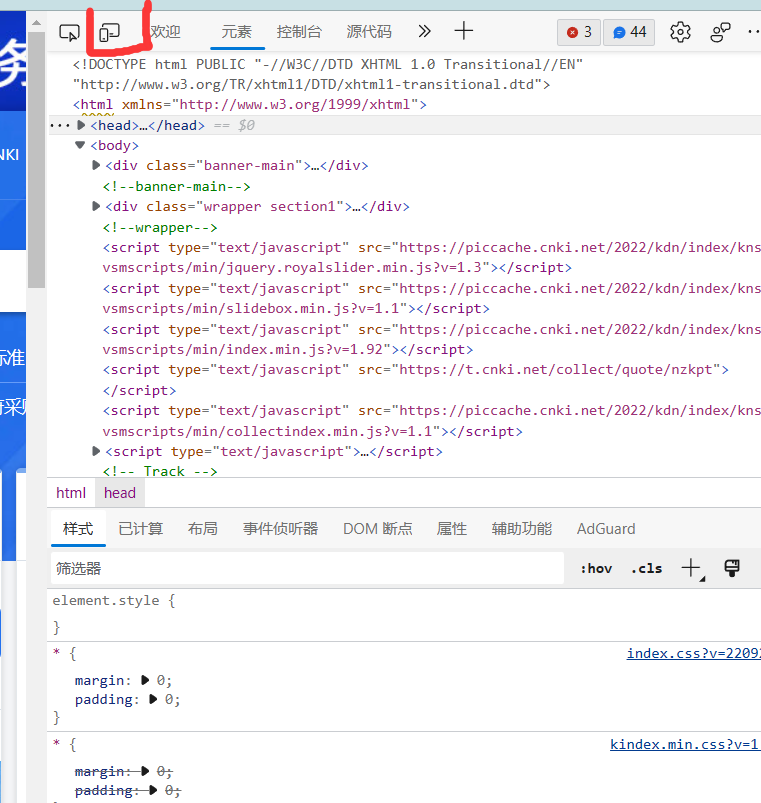Toggle :hov element state panel
The height and width of the screenshot is (803, 761).
tap(596, 568)
